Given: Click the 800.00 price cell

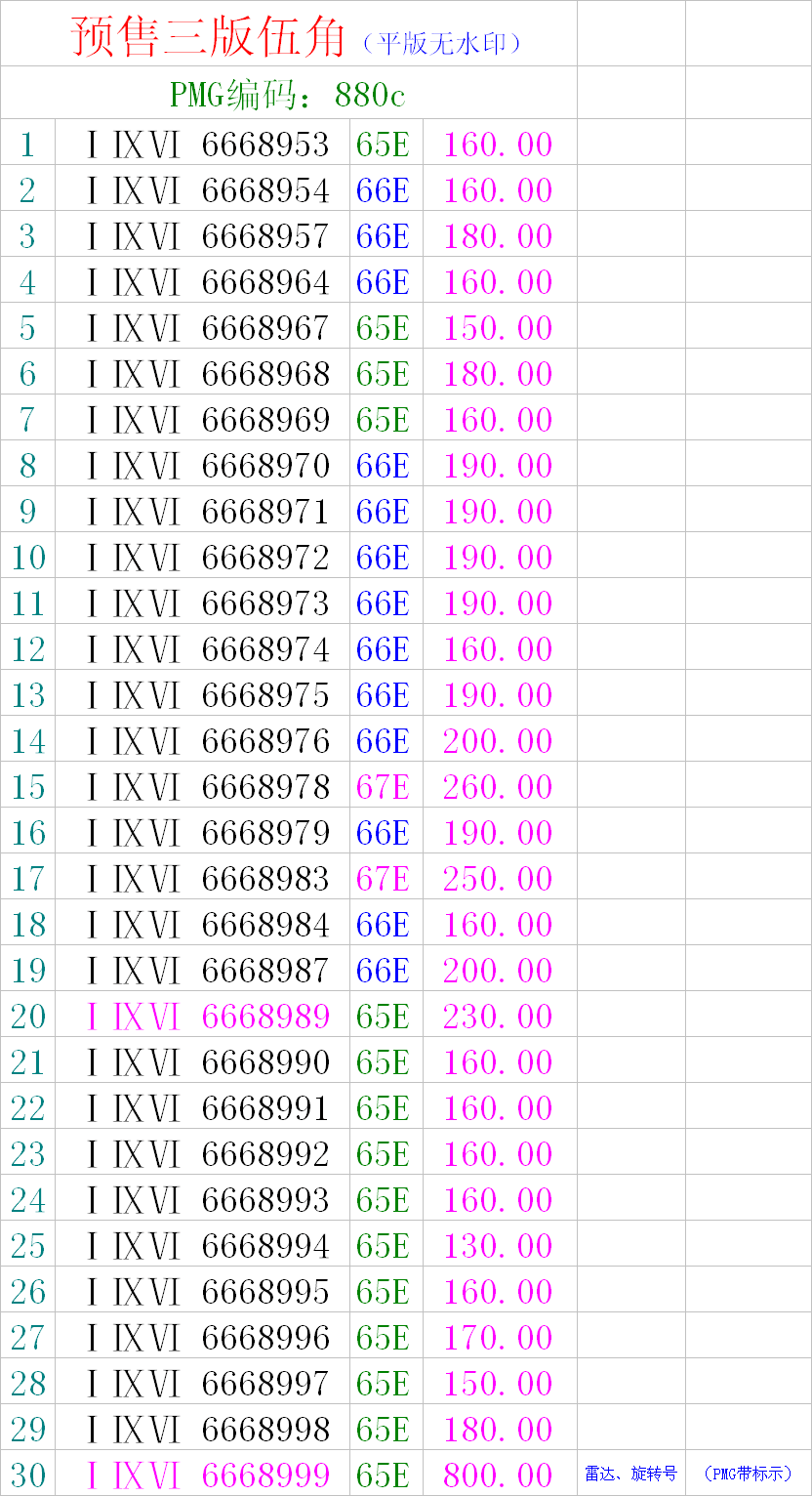Looking at the screenshot, I should 499,1475.
